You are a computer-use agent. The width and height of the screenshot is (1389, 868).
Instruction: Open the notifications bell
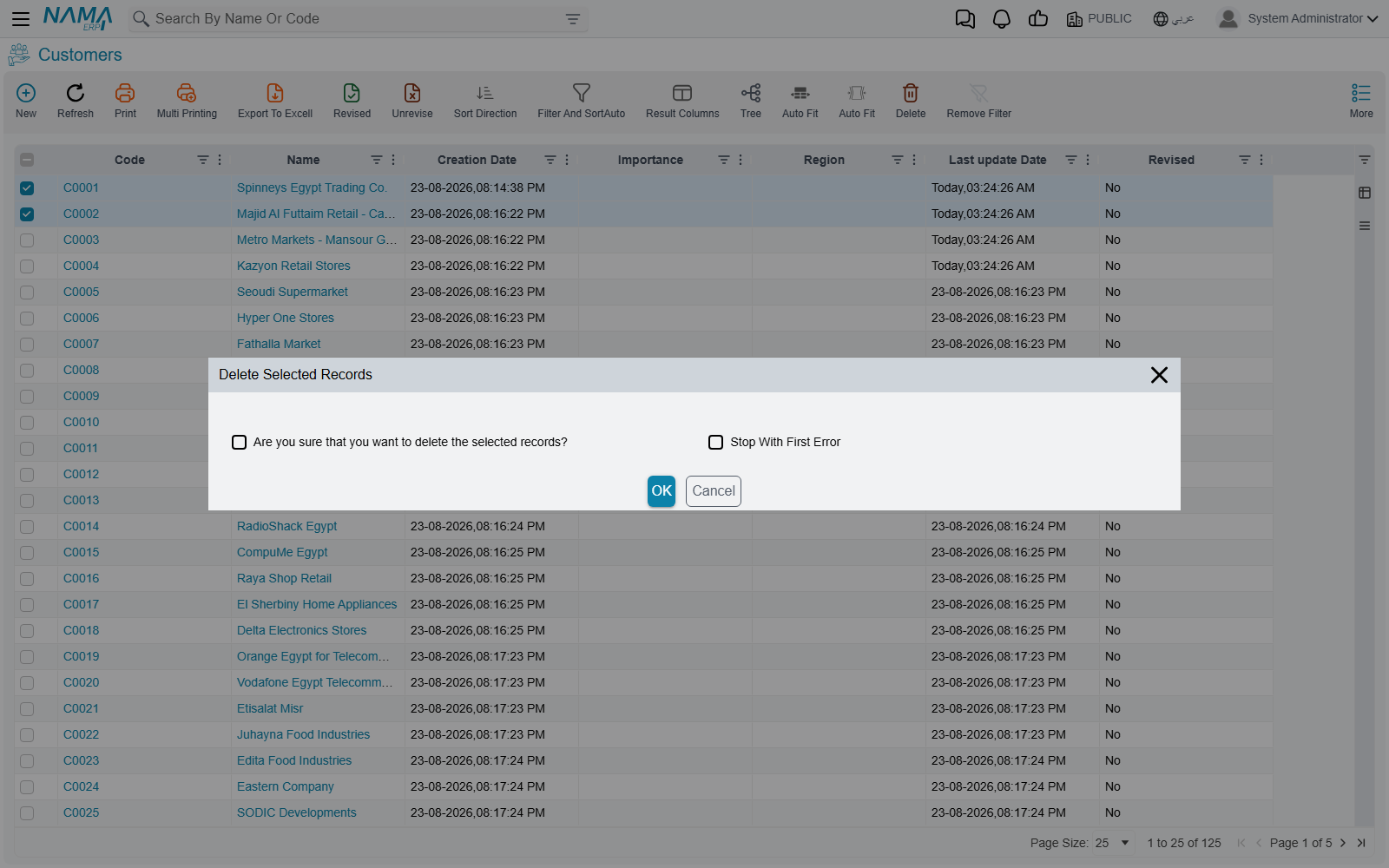1002,19
